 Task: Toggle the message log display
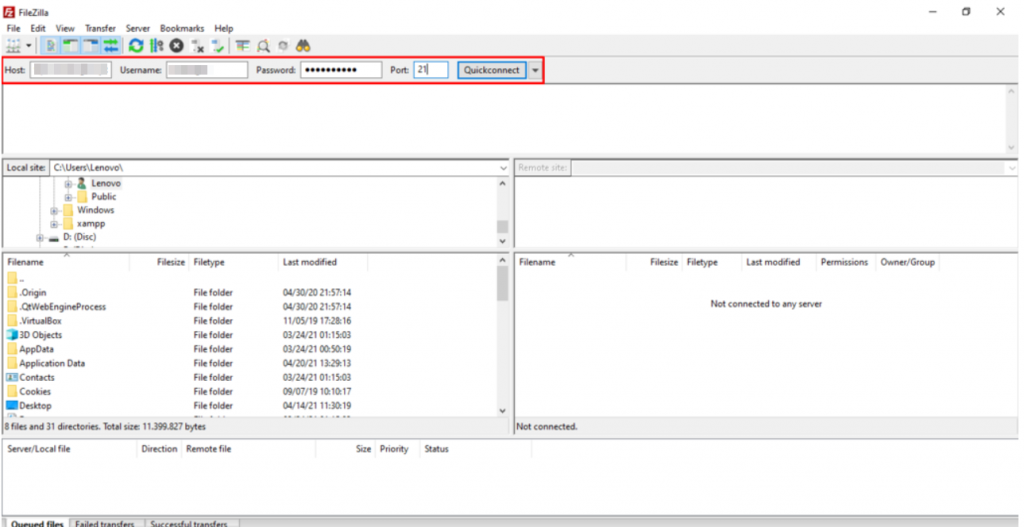click(x=50, y=46)
